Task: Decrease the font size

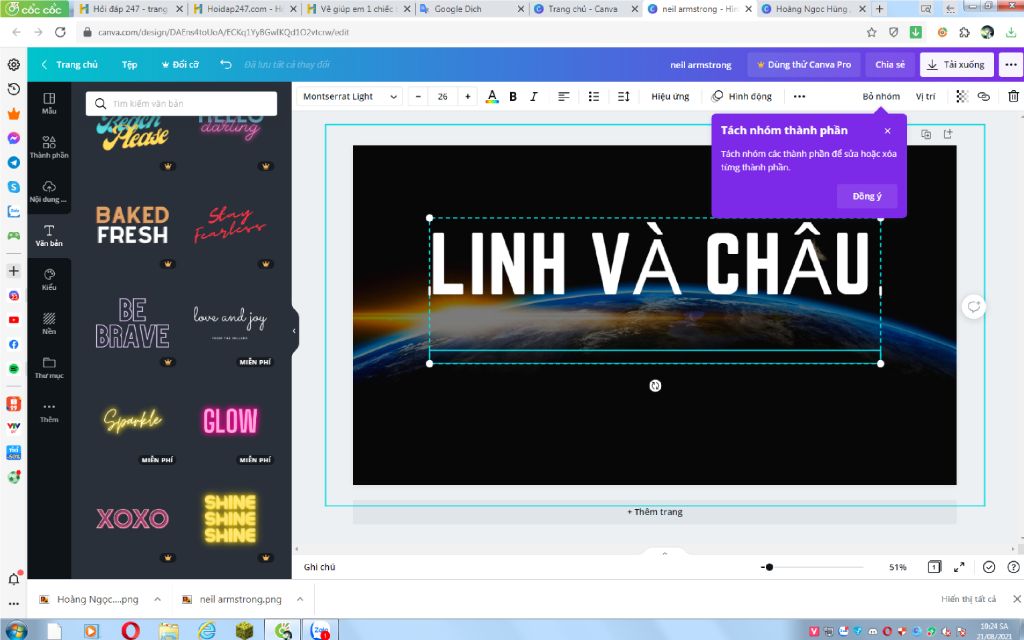Action: pyautogui.click(x=418, y=97)
